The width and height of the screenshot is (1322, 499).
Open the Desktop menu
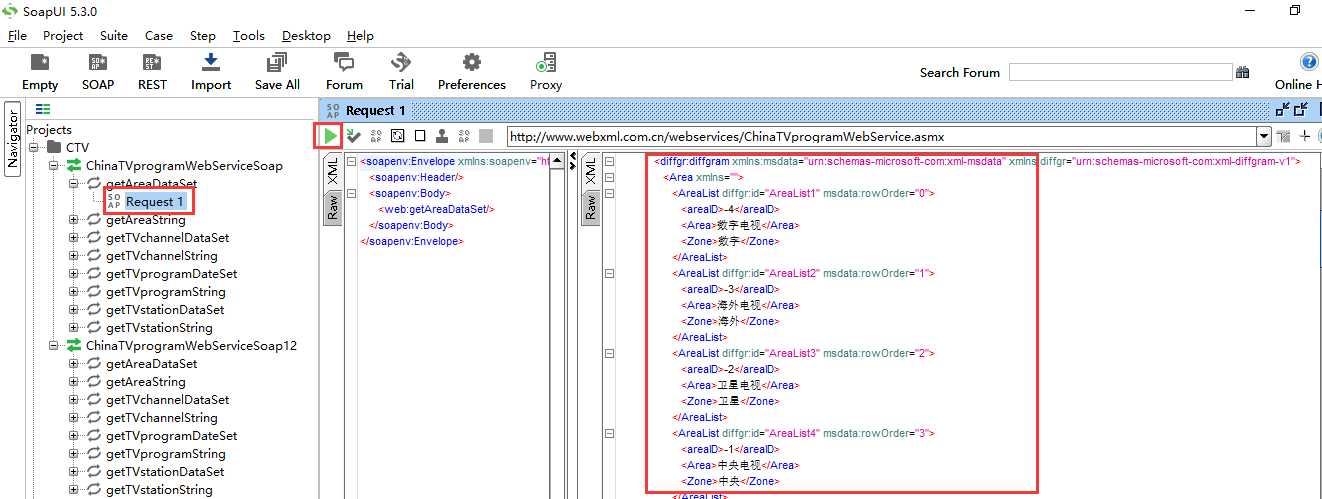pos(306,35)
